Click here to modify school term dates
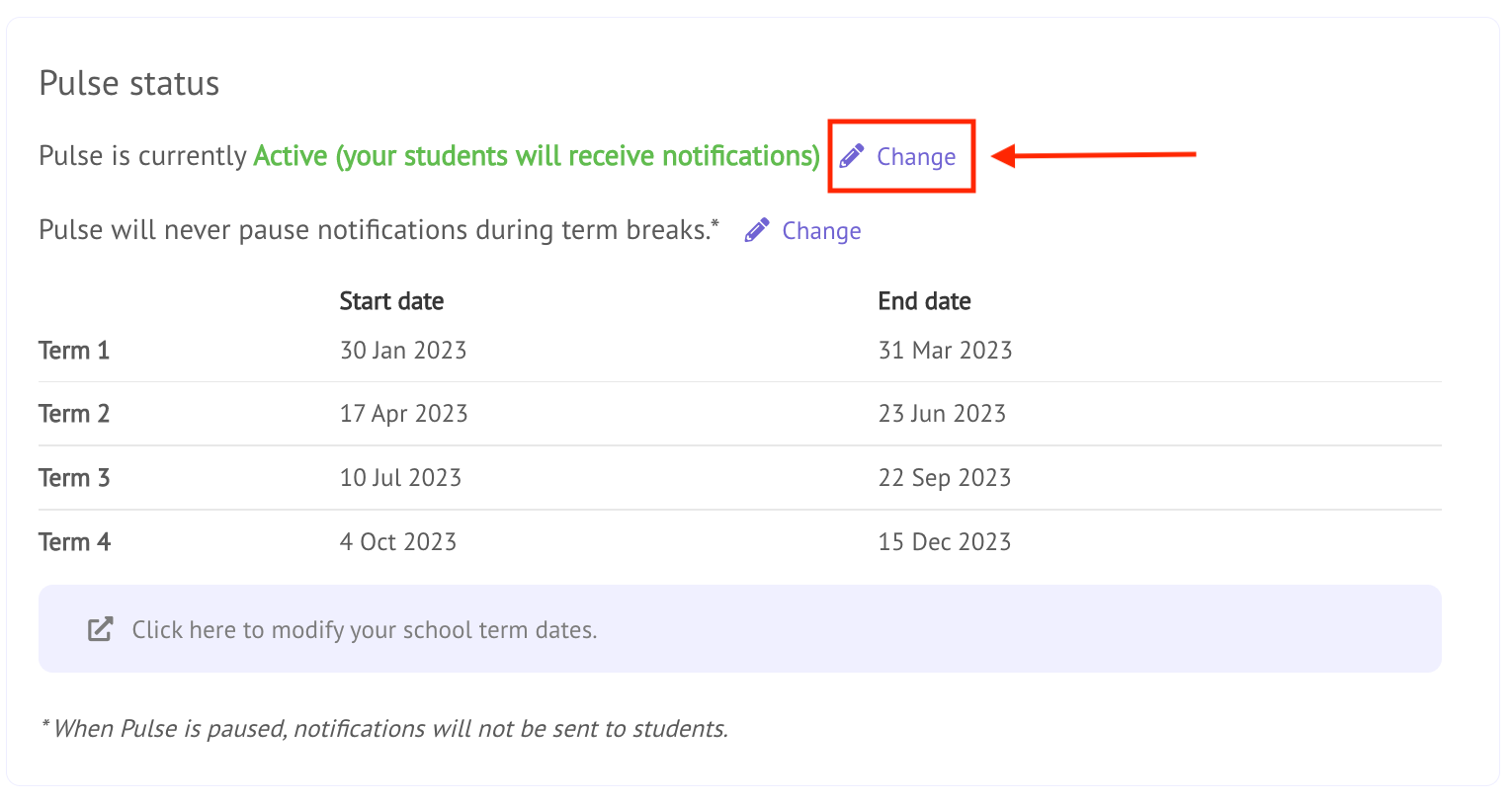The height and width of the screenshot is (802, 1512). tap(365, 630)
